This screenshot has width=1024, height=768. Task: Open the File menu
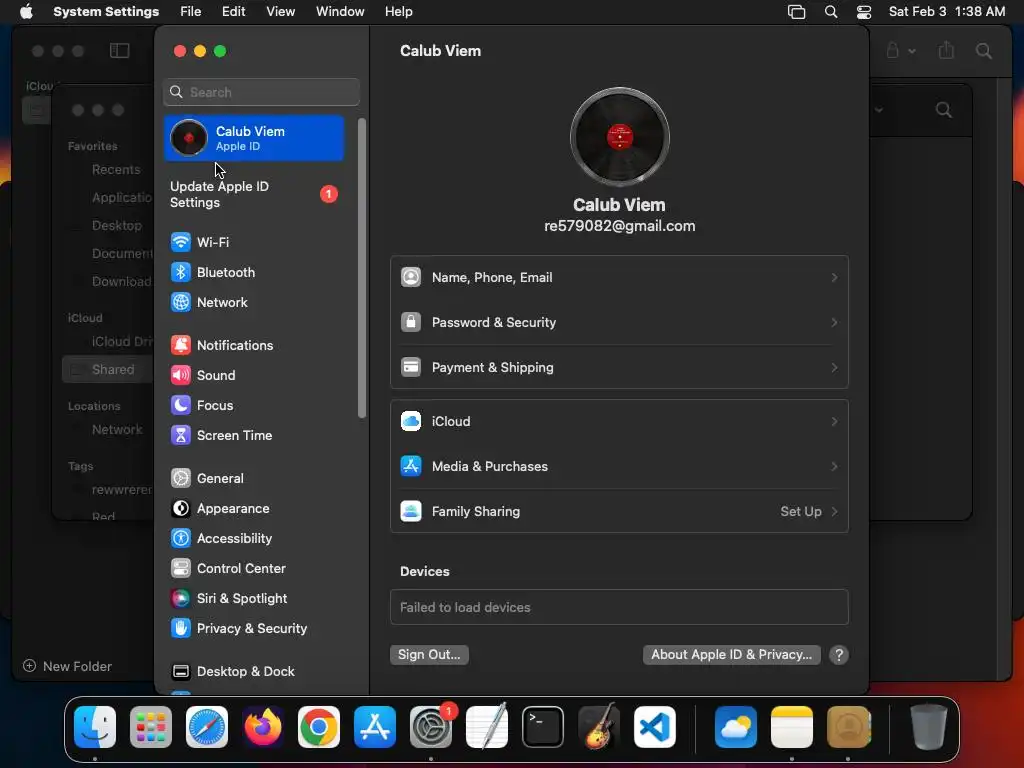click(x=191, y=12)
